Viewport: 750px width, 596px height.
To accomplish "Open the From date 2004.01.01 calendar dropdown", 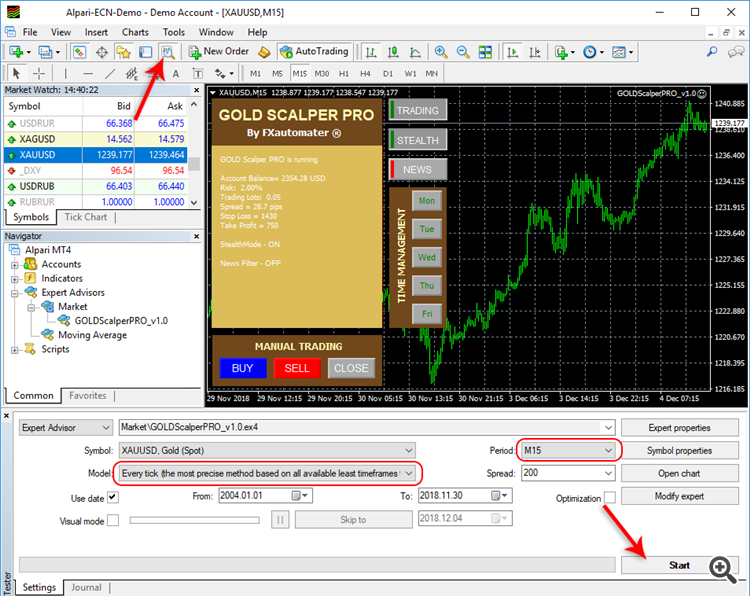I will (x=301, y=496).
